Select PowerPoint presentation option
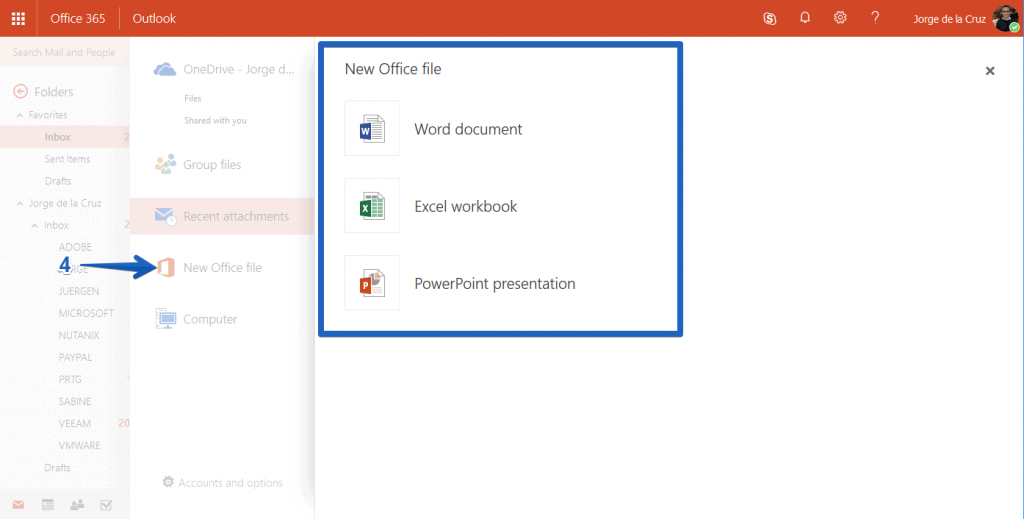The image size is (1024, 519). pos(495,283)
